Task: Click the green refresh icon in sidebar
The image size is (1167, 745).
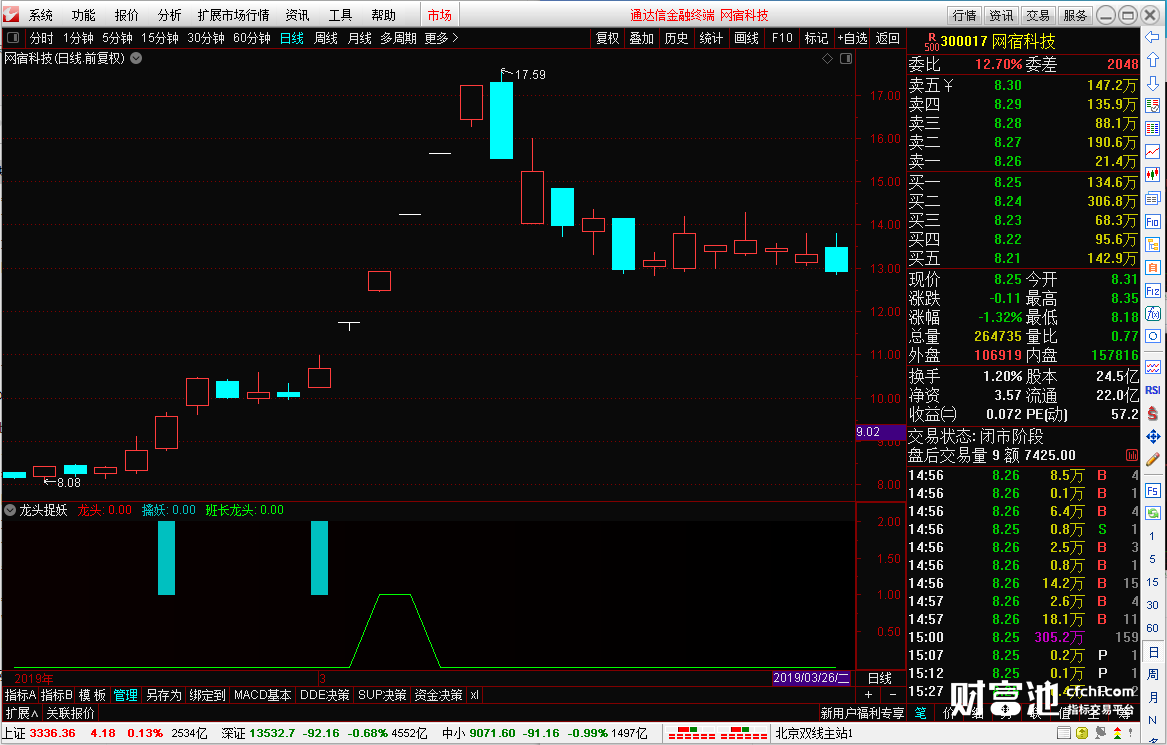Action: tap(1153, 513)
